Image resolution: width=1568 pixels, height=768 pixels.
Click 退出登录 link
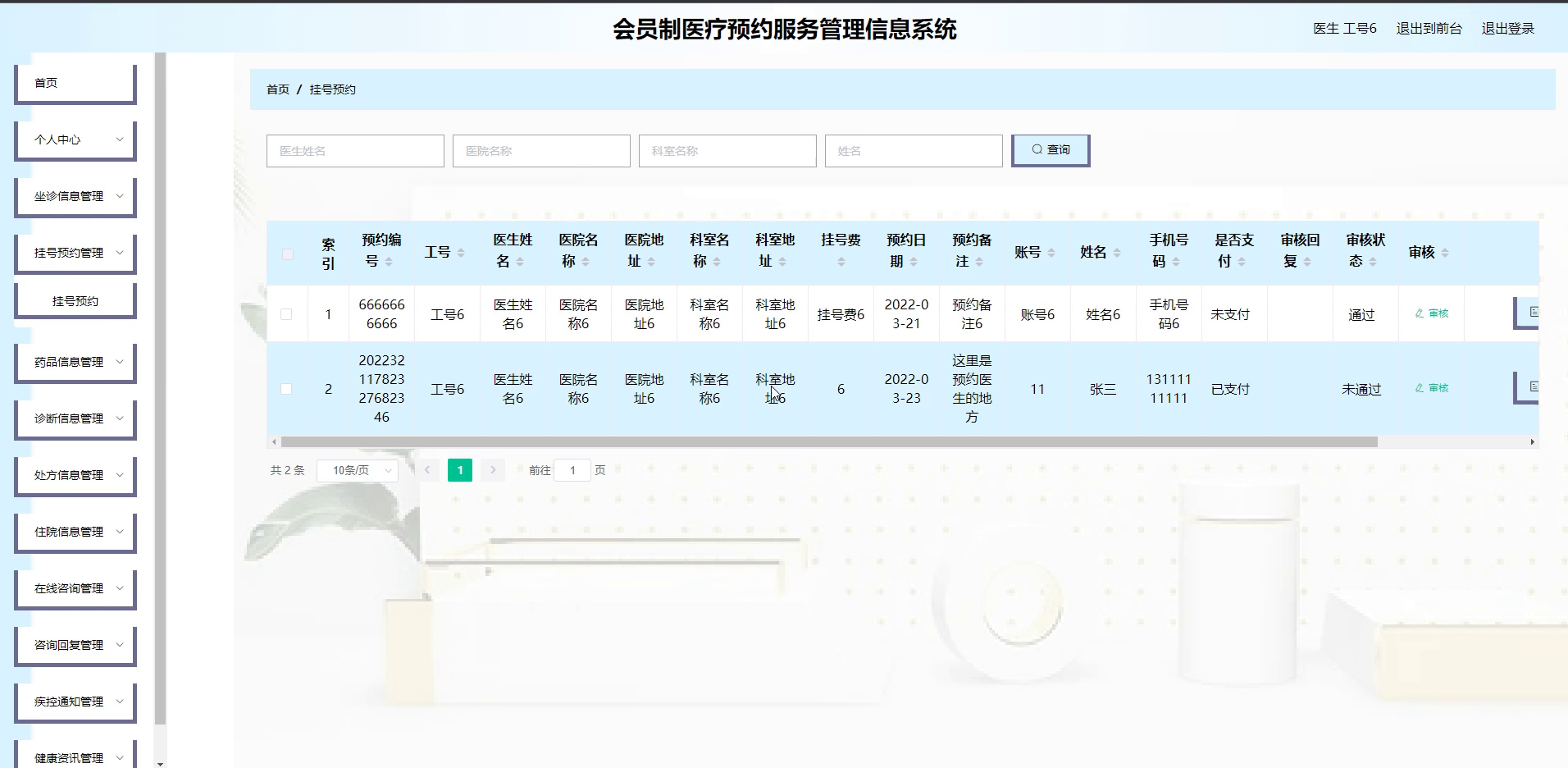click(x=1507, y=29)
